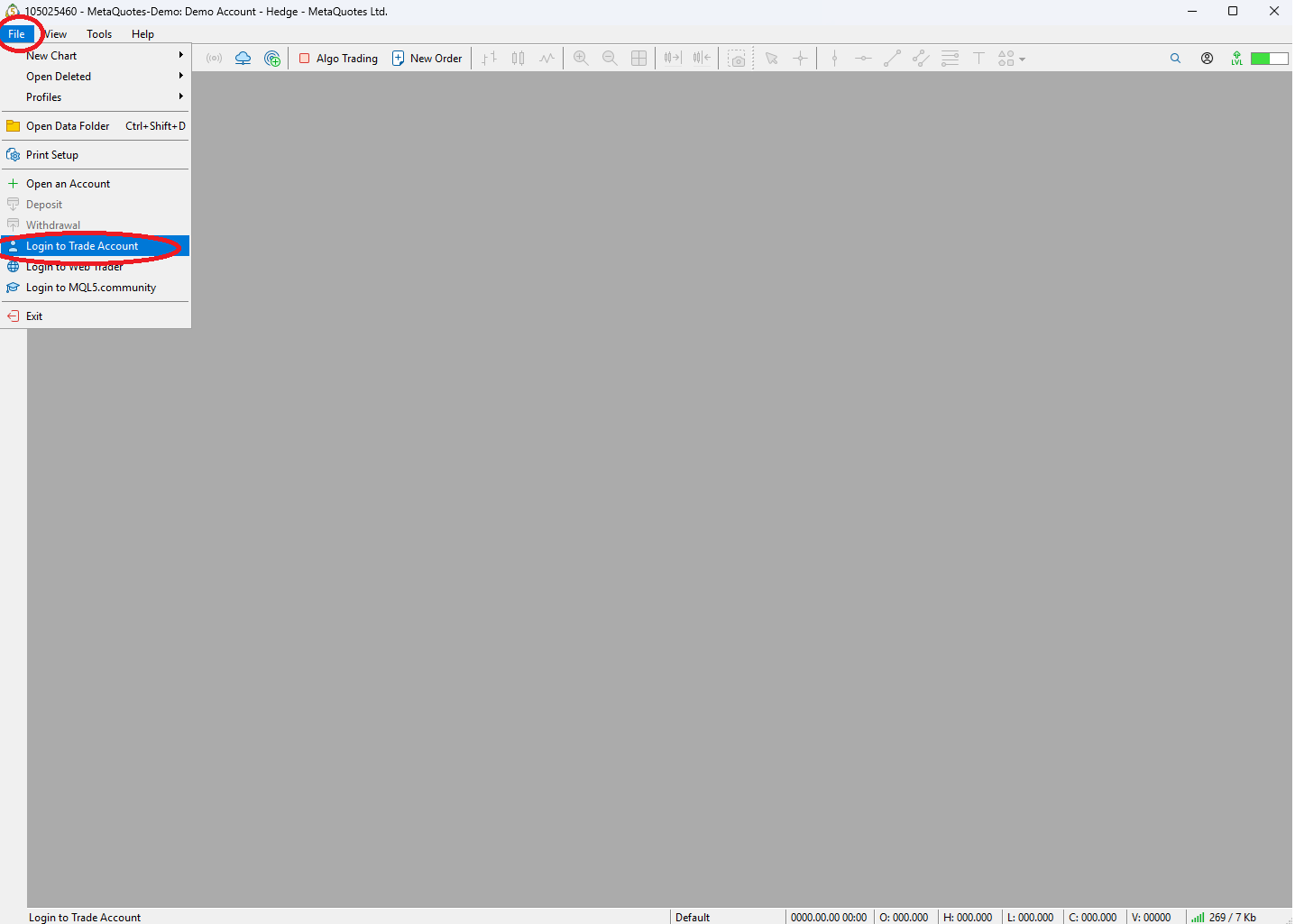1295x924 pixels.
Task: Select the vertical line drawing tool
Action: click(834, 59)
